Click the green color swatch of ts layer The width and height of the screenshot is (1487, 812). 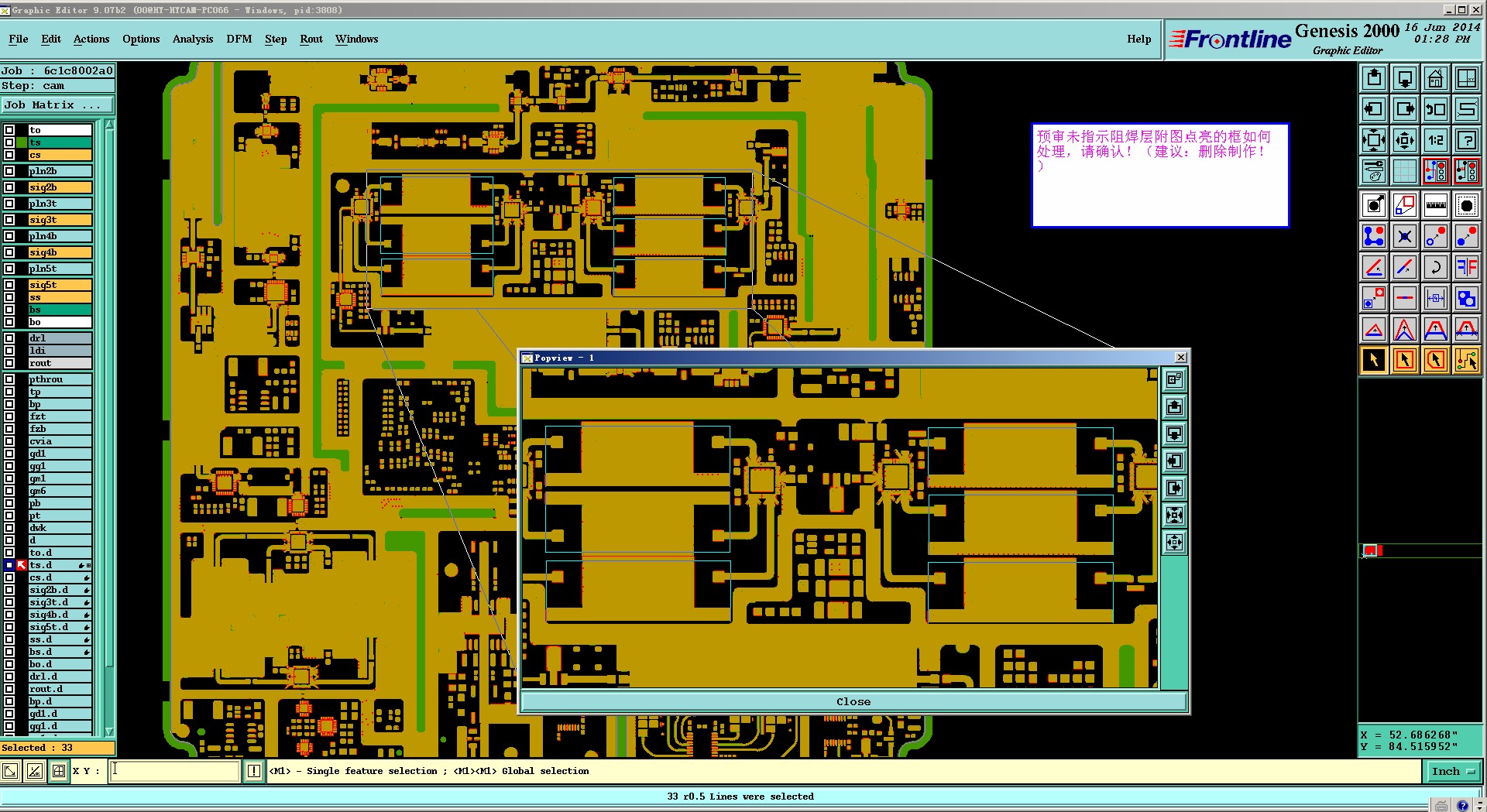(22, 142)
